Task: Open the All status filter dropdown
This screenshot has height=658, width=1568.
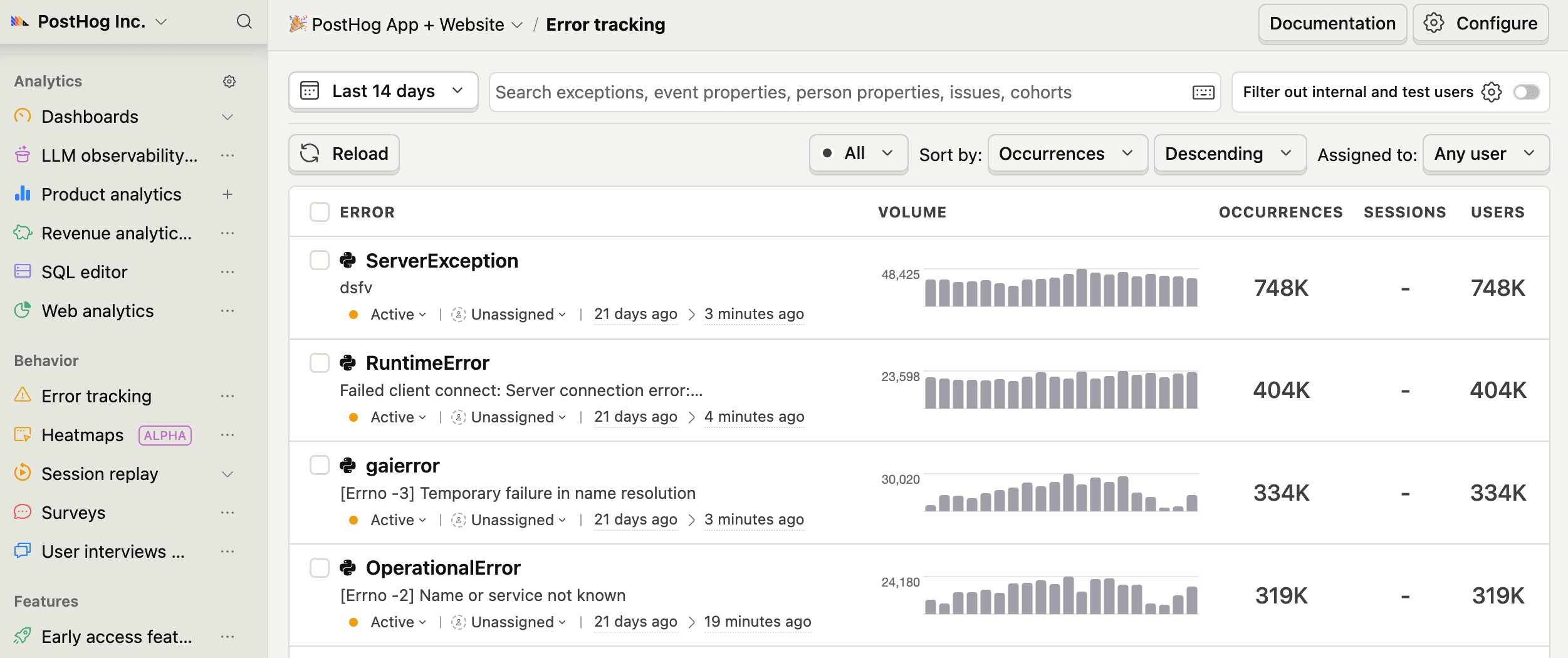Action: [858, 154]
